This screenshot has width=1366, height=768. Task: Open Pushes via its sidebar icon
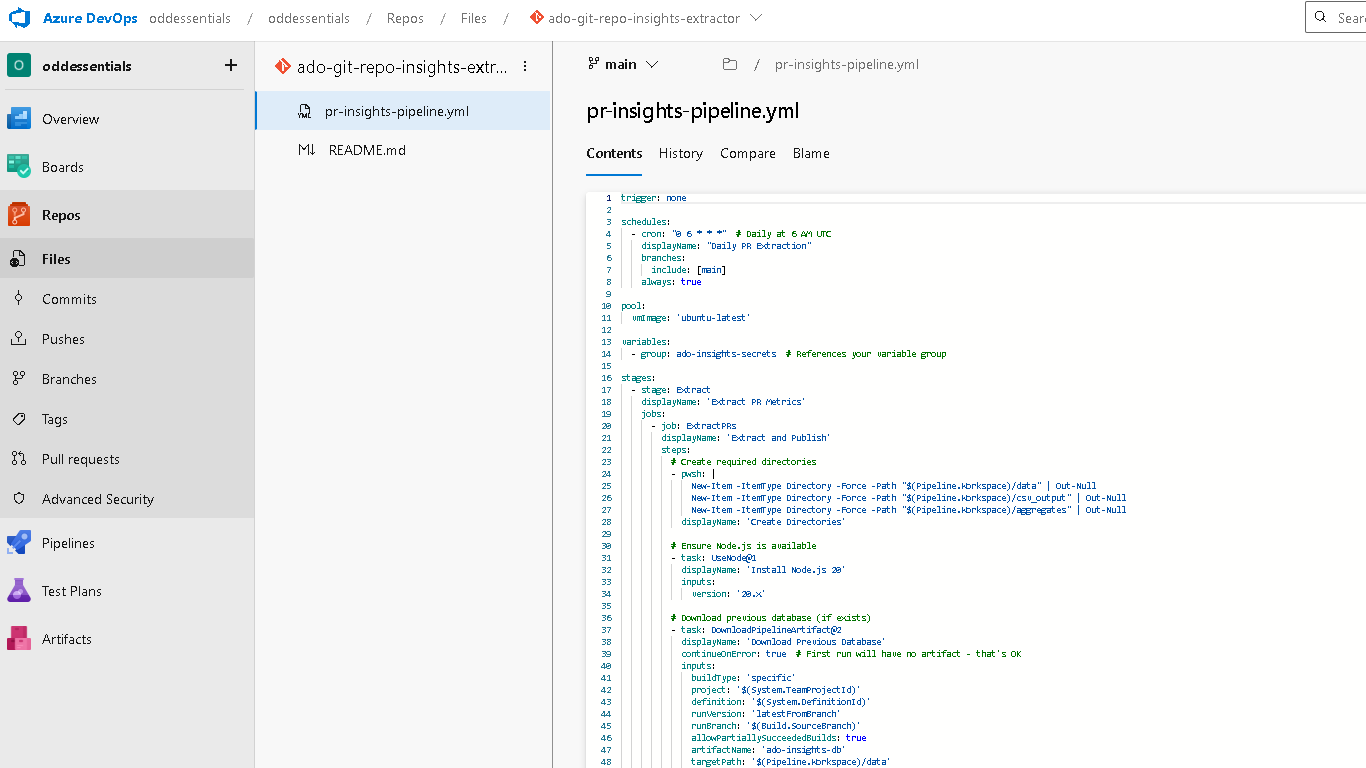point(18,339)
